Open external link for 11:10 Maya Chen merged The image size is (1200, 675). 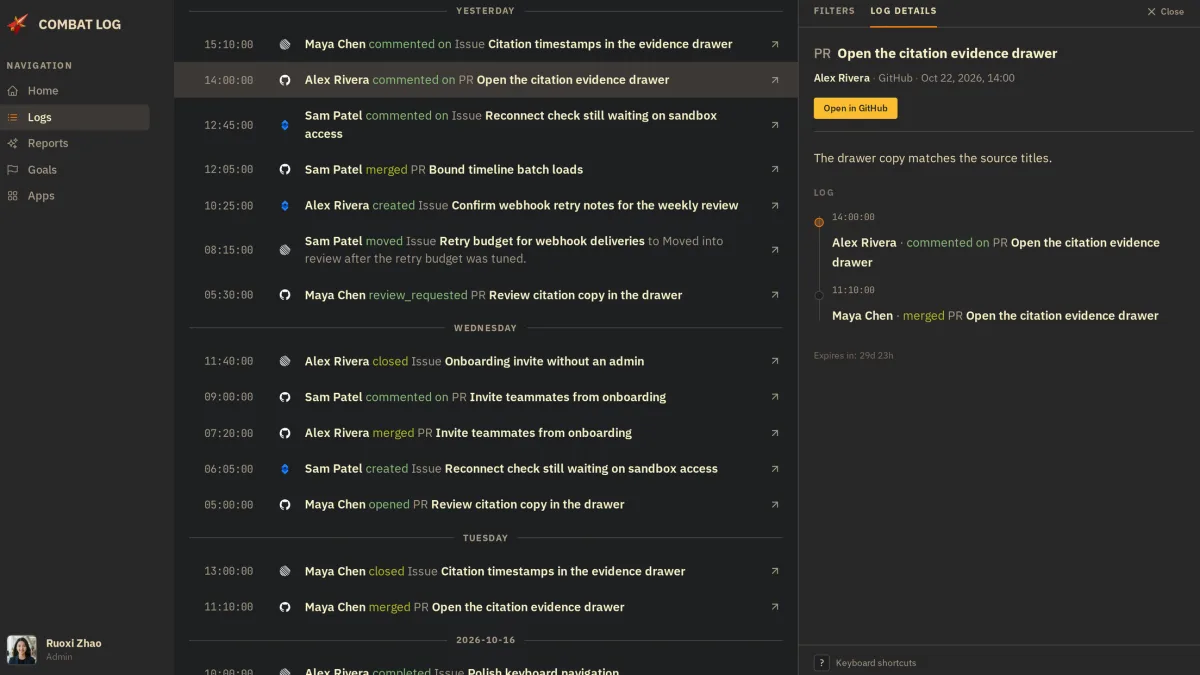[775, 607]
